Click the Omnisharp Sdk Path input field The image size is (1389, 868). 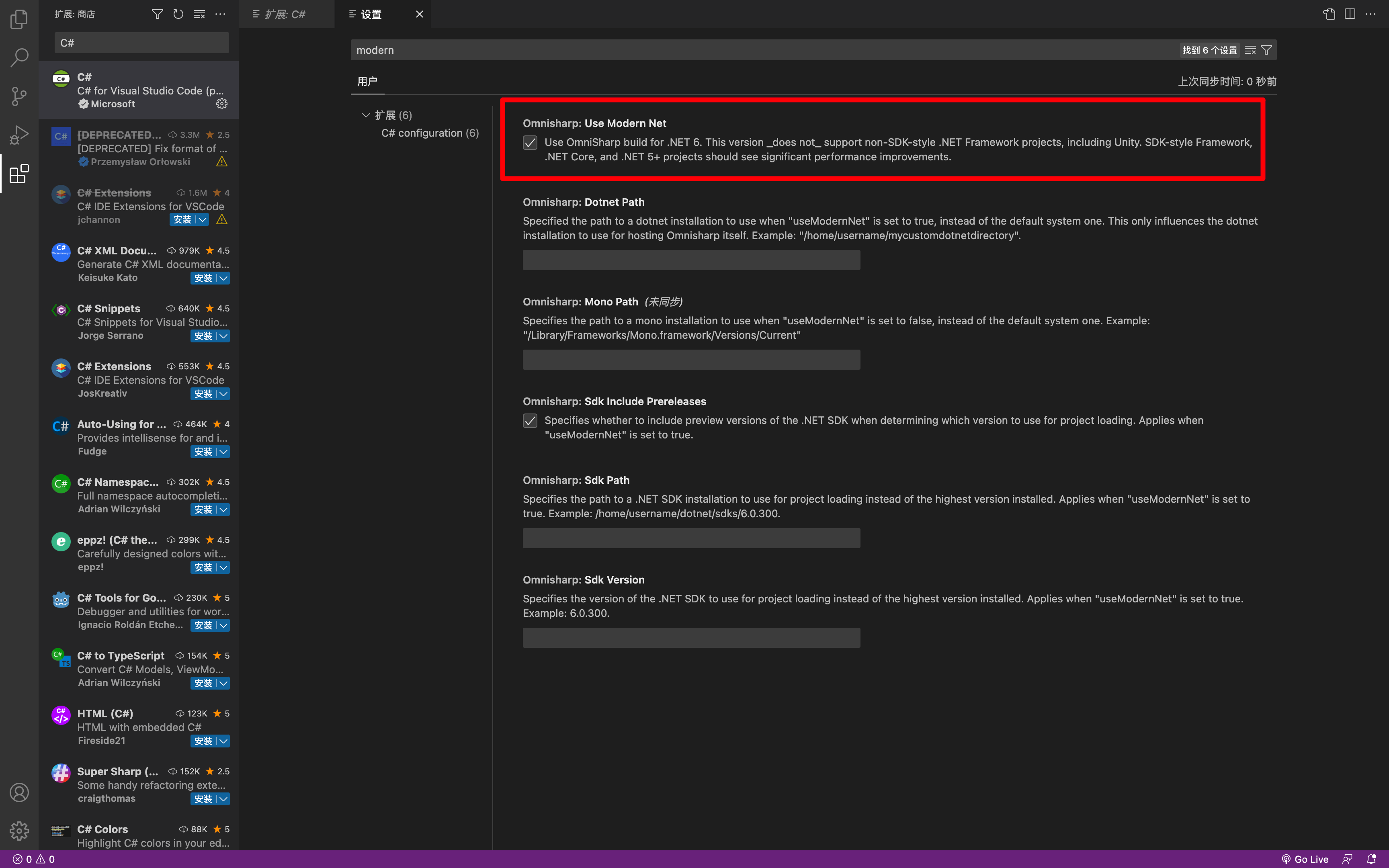691,538
